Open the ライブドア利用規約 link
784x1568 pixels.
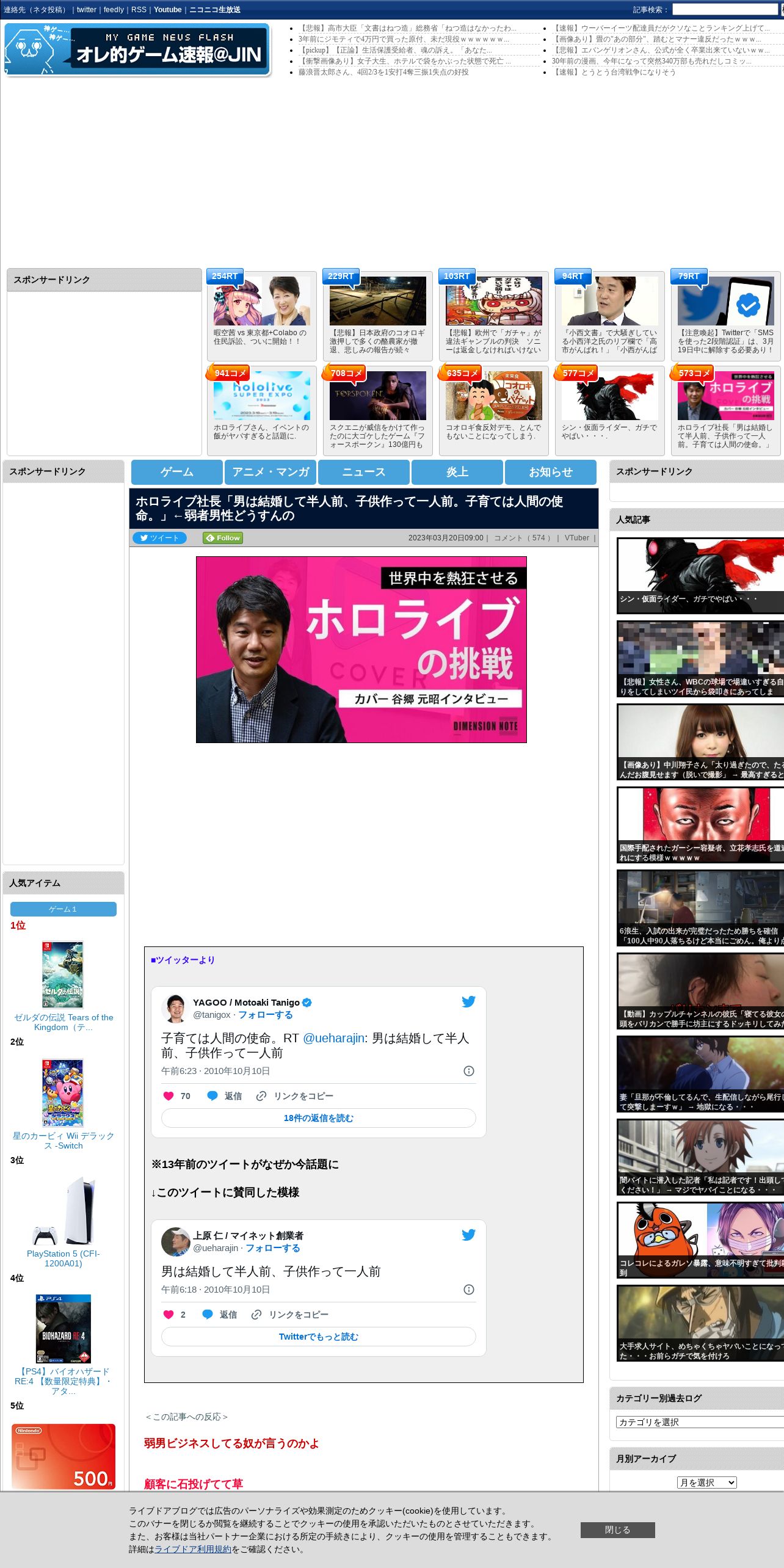point(193,1549)
